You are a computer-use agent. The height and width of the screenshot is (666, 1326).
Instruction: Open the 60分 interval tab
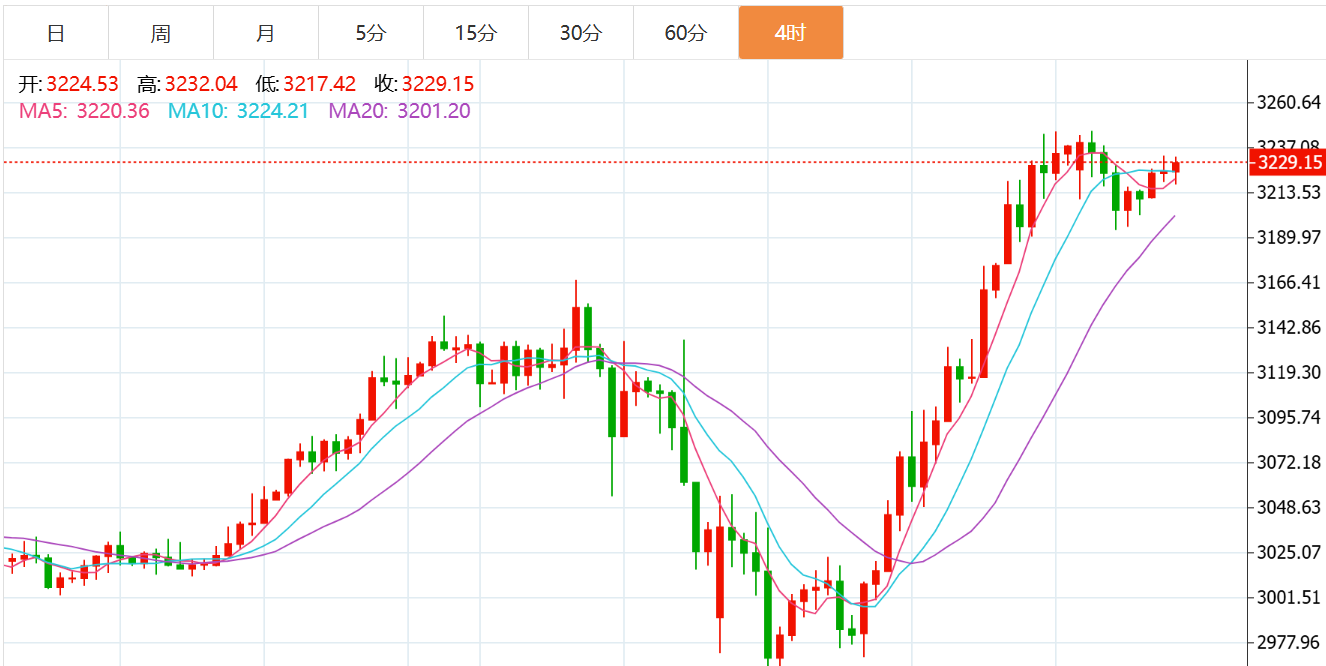(686, 33)
